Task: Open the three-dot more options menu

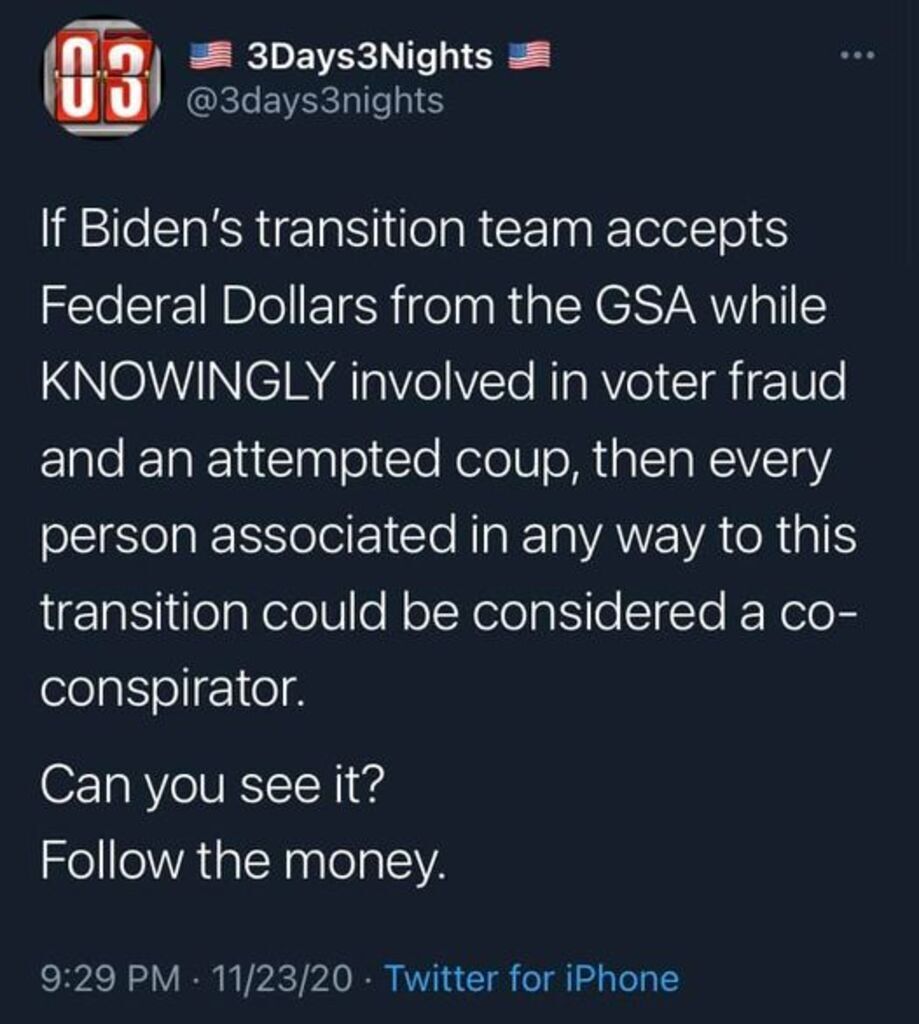Action: pyautogui.click(x=857, y=56)
